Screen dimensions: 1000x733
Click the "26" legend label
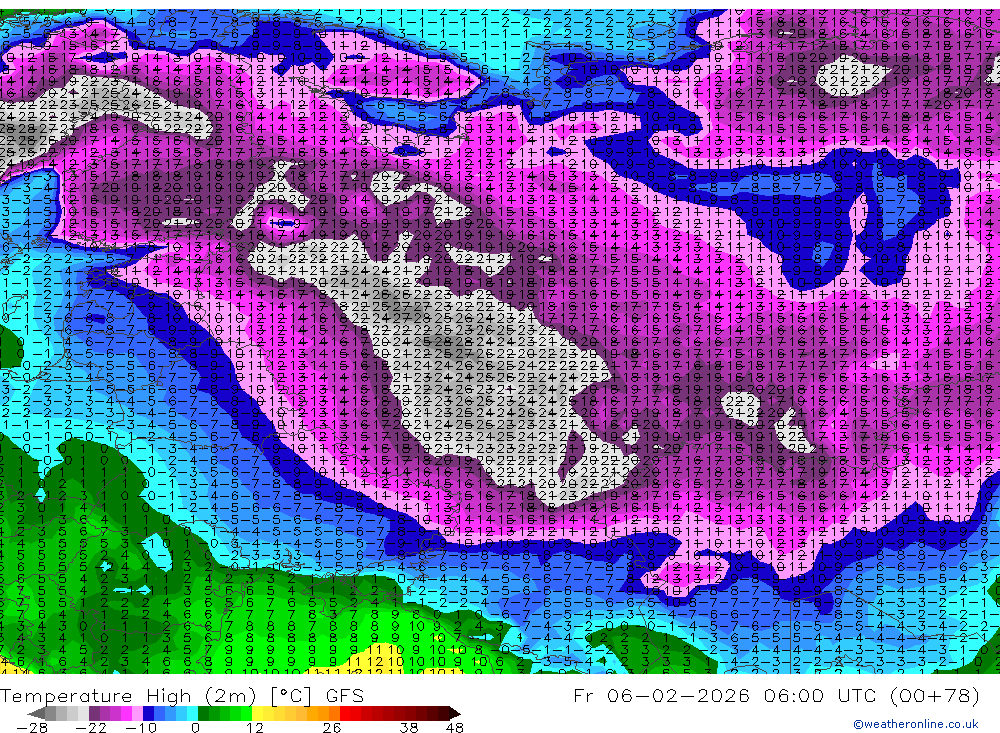(x=332, y=728)
